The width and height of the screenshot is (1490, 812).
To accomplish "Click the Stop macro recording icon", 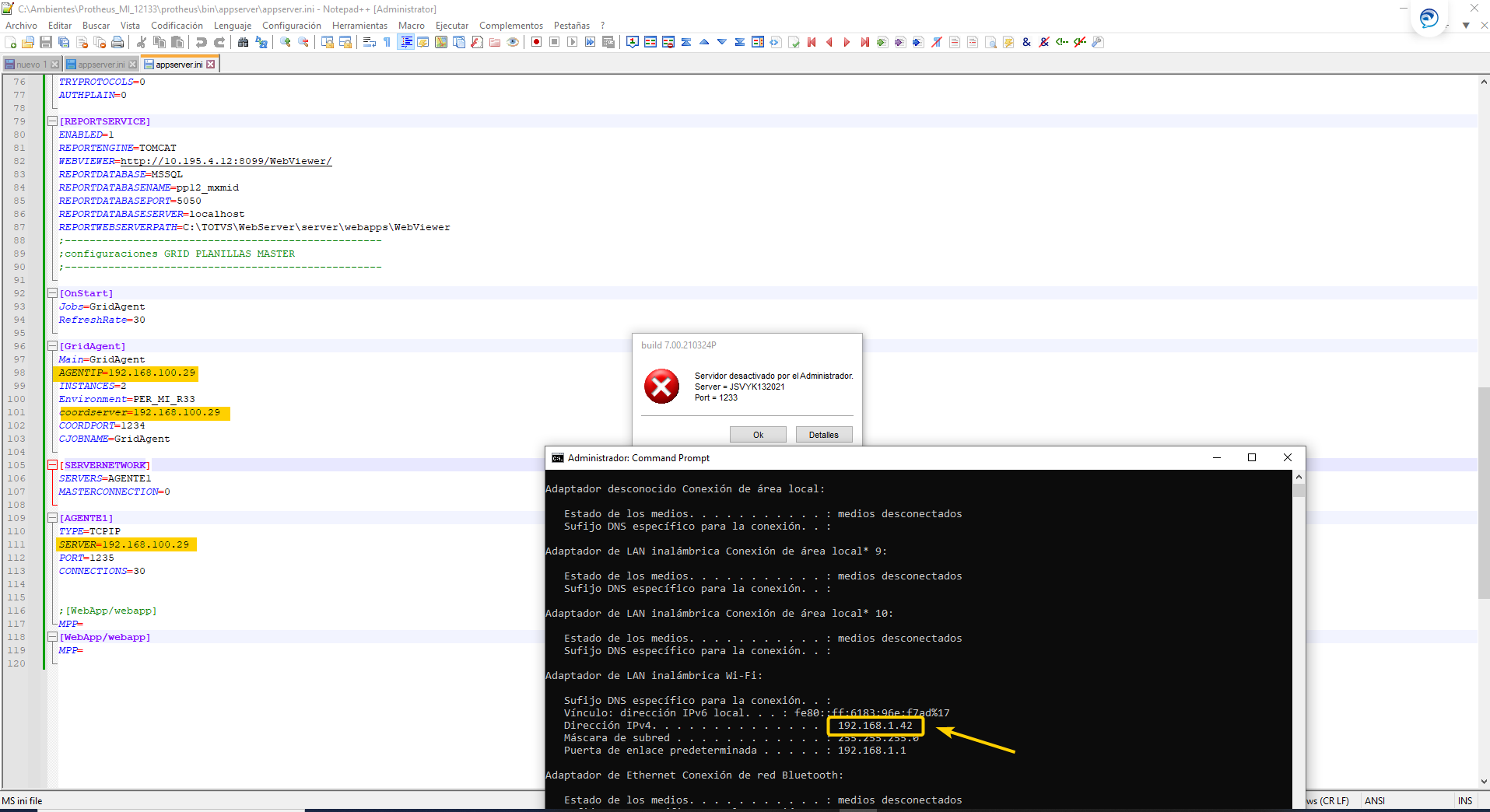I will point(554,42).
